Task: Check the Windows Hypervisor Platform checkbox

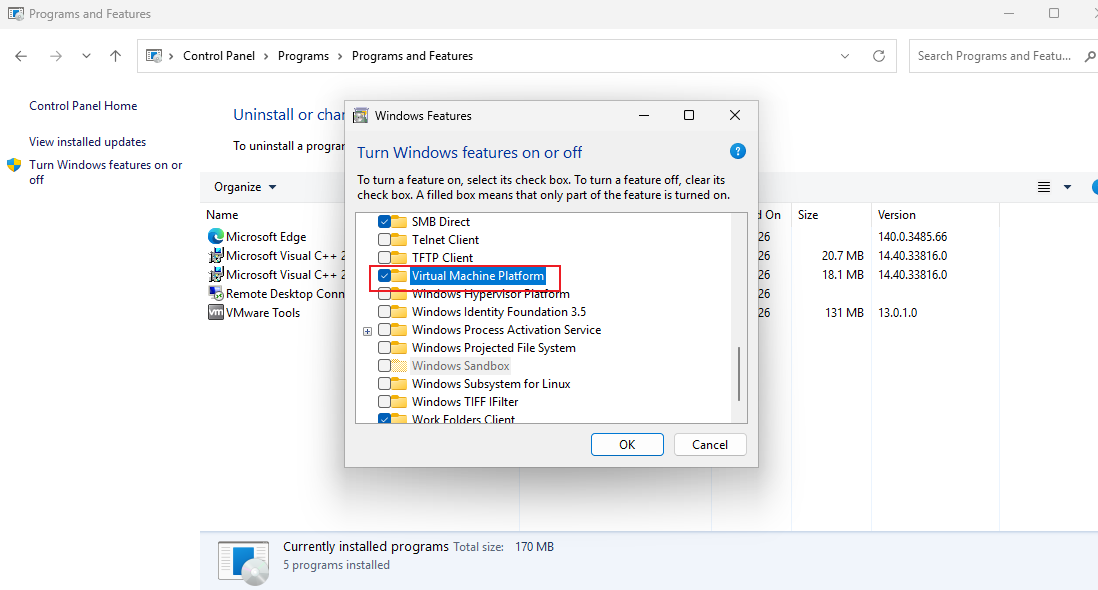Action: [384, 294]
